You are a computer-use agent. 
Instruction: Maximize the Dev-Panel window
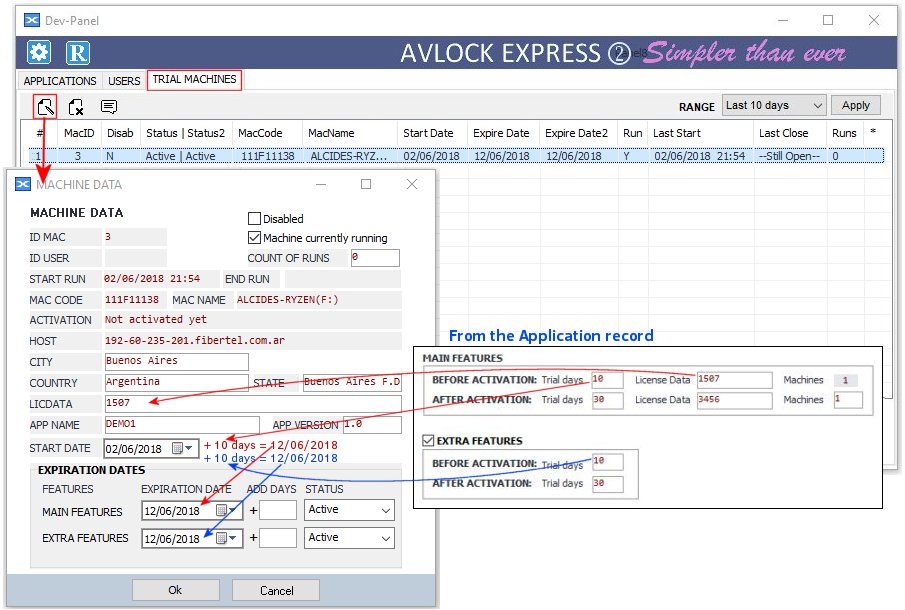(x=828, y=20)
